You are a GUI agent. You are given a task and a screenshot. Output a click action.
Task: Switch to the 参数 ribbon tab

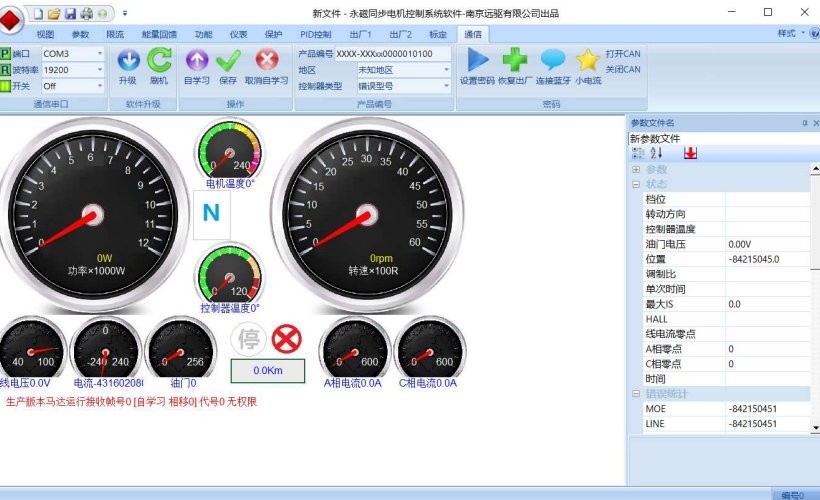81,35
